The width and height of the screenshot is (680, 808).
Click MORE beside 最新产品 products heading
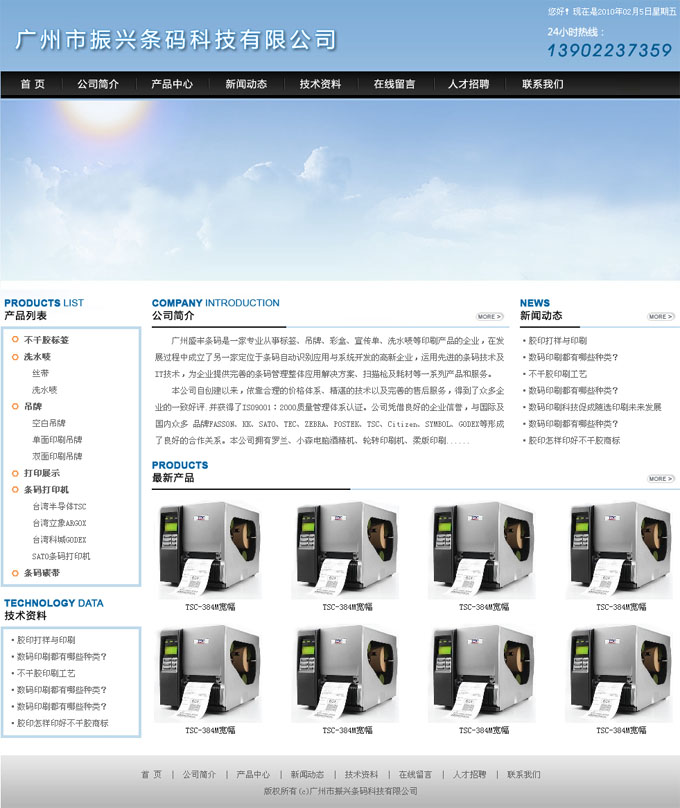tap(660, 478)
